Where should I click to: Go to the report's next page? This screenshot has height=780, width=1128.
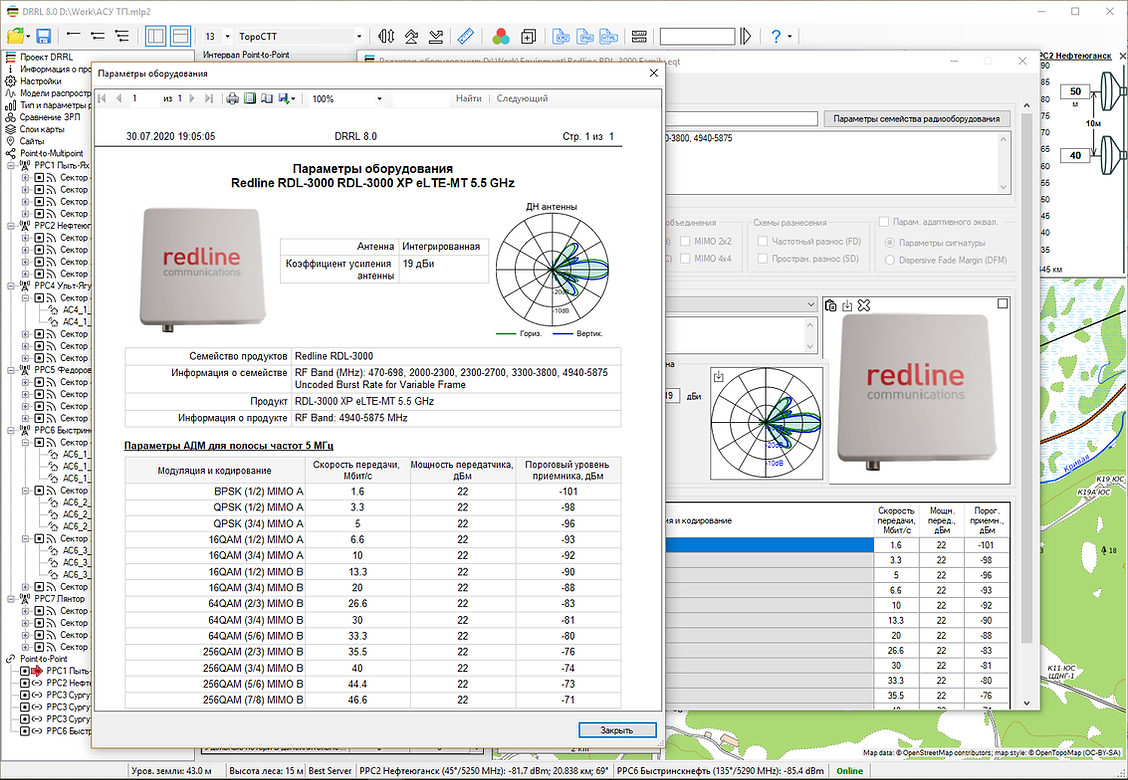(192, 99)
